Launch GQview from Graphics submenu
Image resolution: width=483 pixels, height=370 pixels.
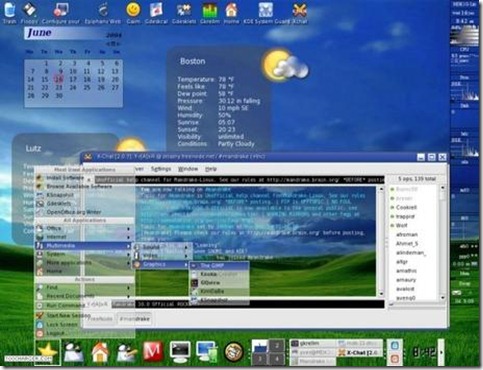(x=219, y=283)
